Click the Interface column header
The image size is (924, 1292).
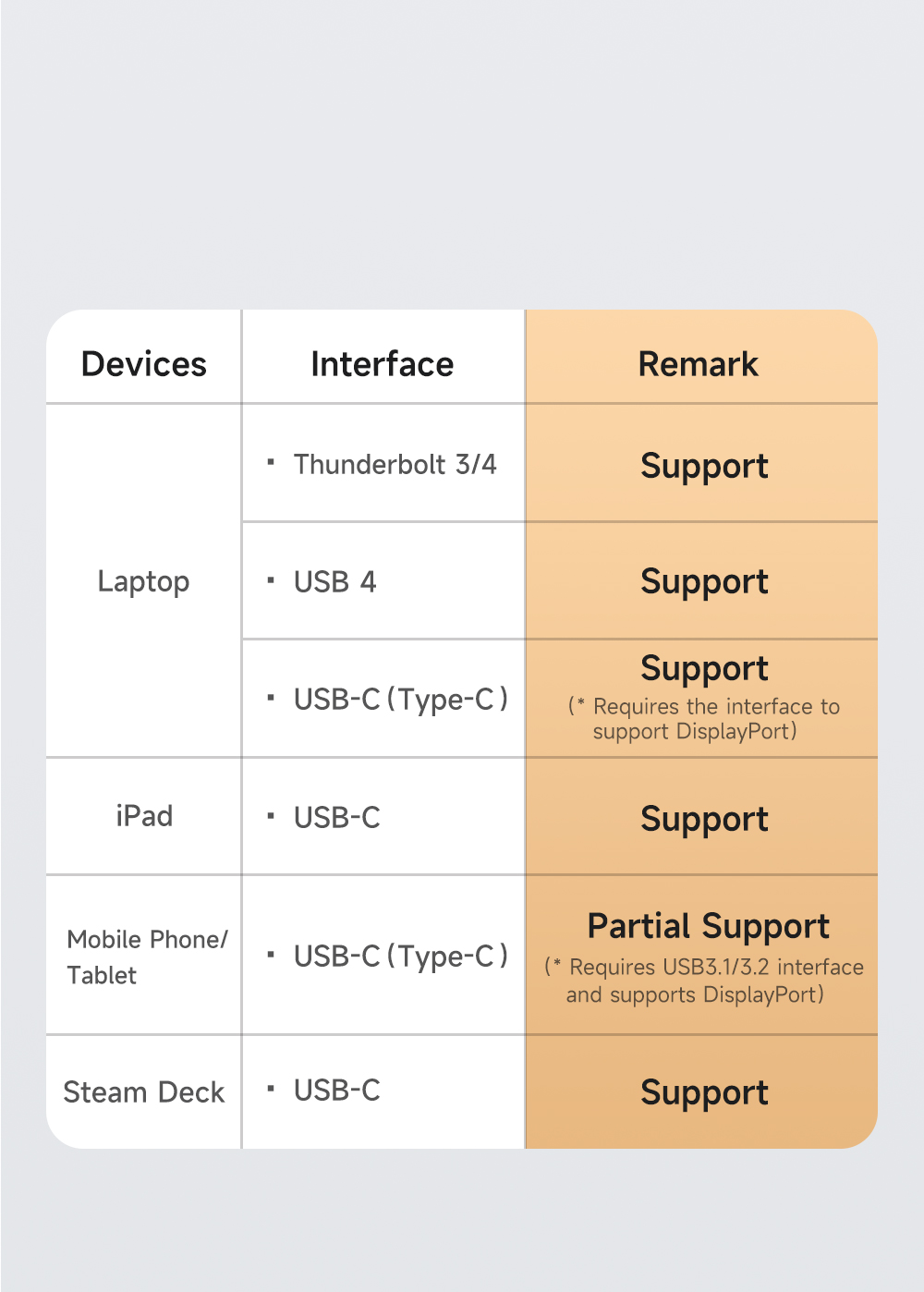tap(383, 364)
